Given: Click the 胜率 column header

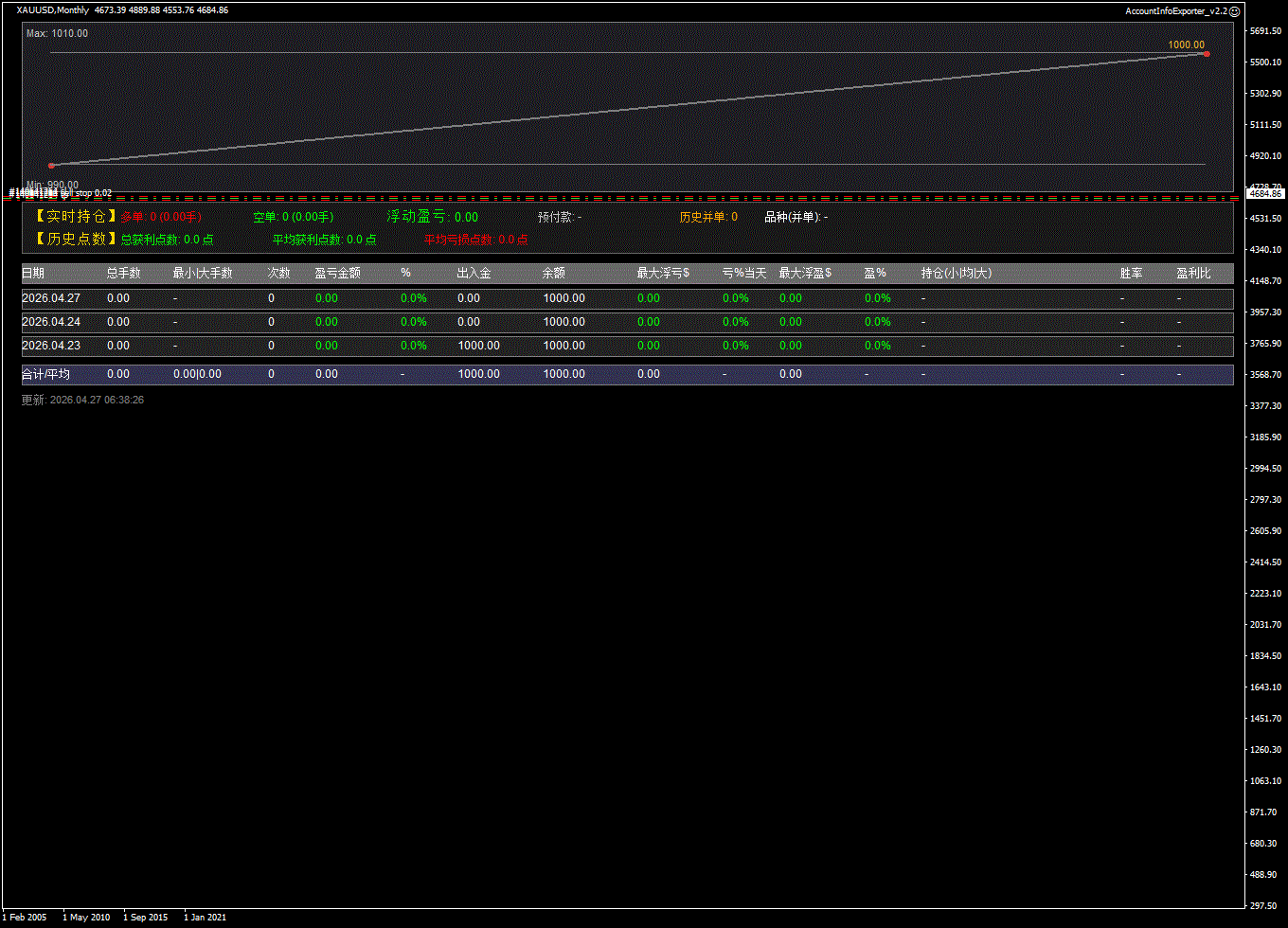Looking at the screenshot, I should tap(1131, 274).
